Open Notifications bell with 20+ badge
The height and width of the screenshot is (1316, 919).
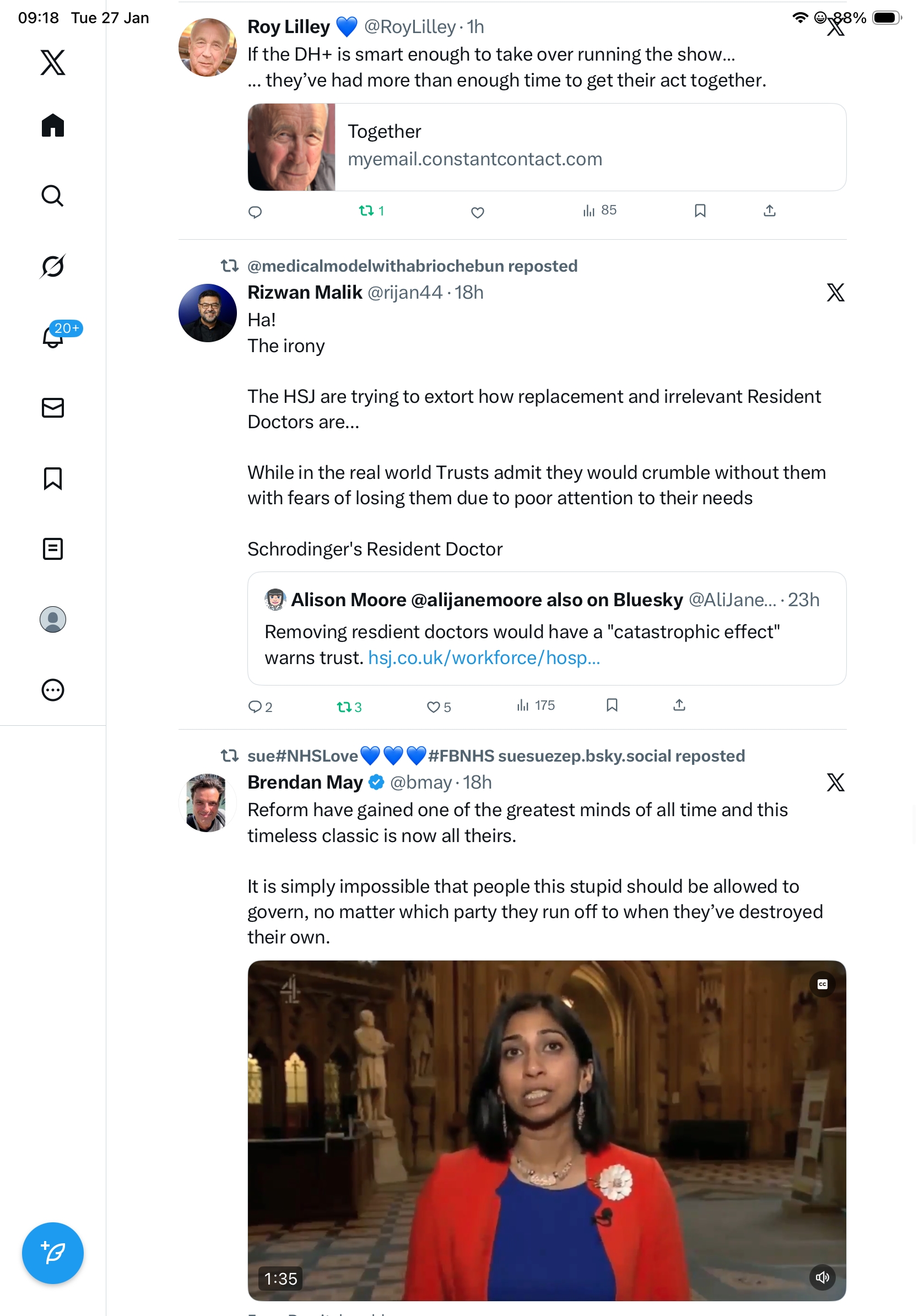click(x=53, y=337)
